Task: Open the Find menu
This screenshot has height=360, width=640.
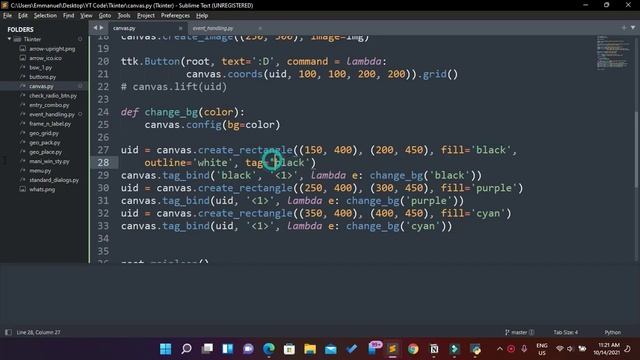Action: (x=68, y=16)
